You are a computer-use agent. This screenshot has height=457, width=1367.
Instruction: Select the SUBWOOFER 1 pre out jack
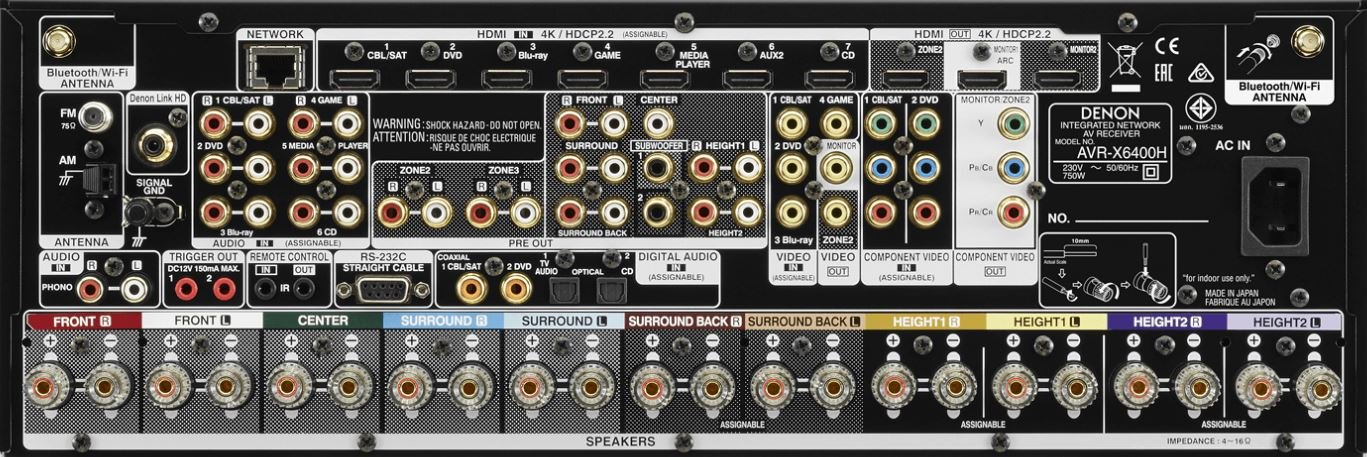point(657,169)
